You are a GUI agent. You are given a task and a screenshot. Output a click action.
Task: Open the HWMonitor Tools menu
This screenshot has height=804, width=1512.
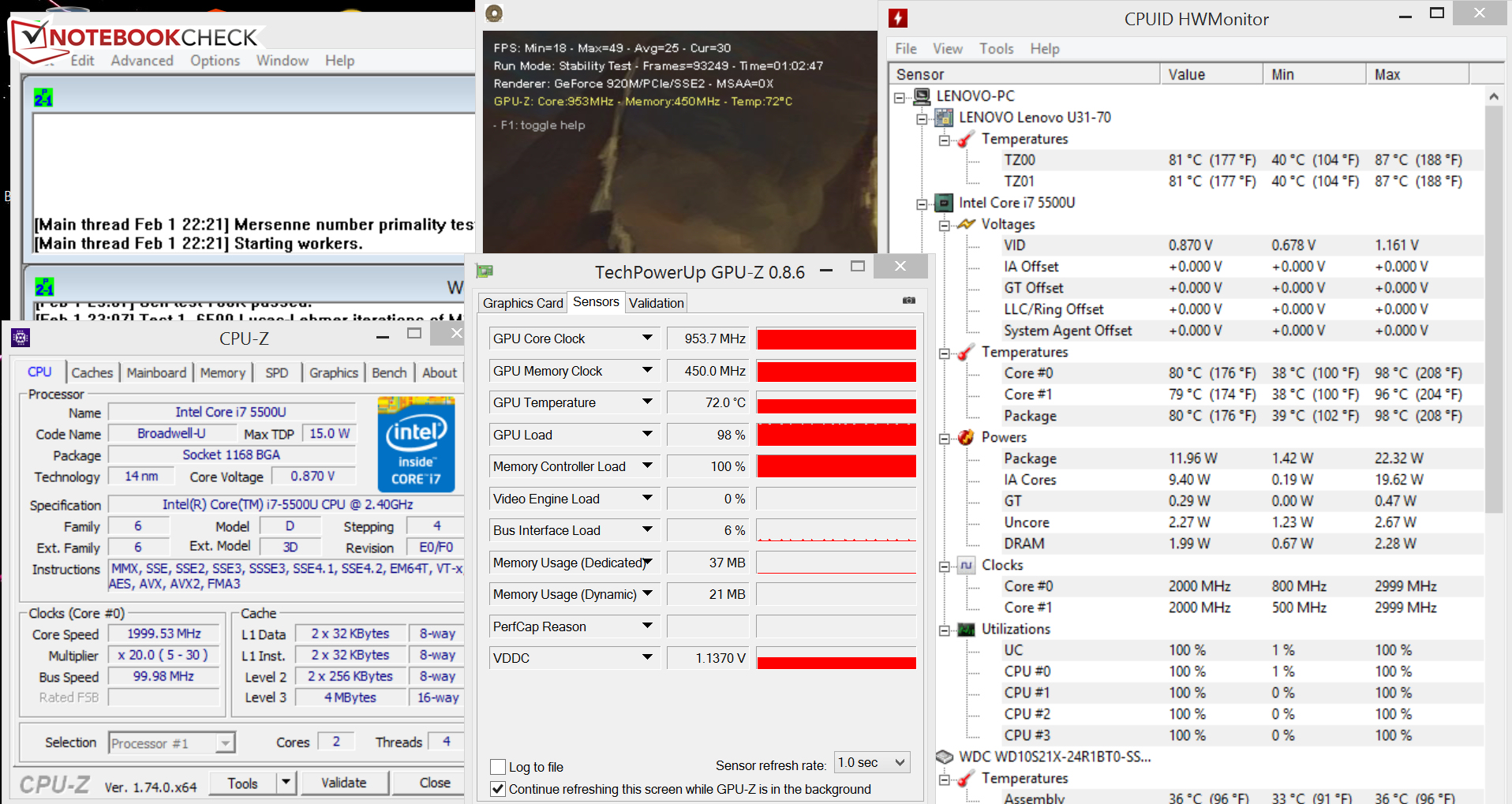[x=997, y=49]
